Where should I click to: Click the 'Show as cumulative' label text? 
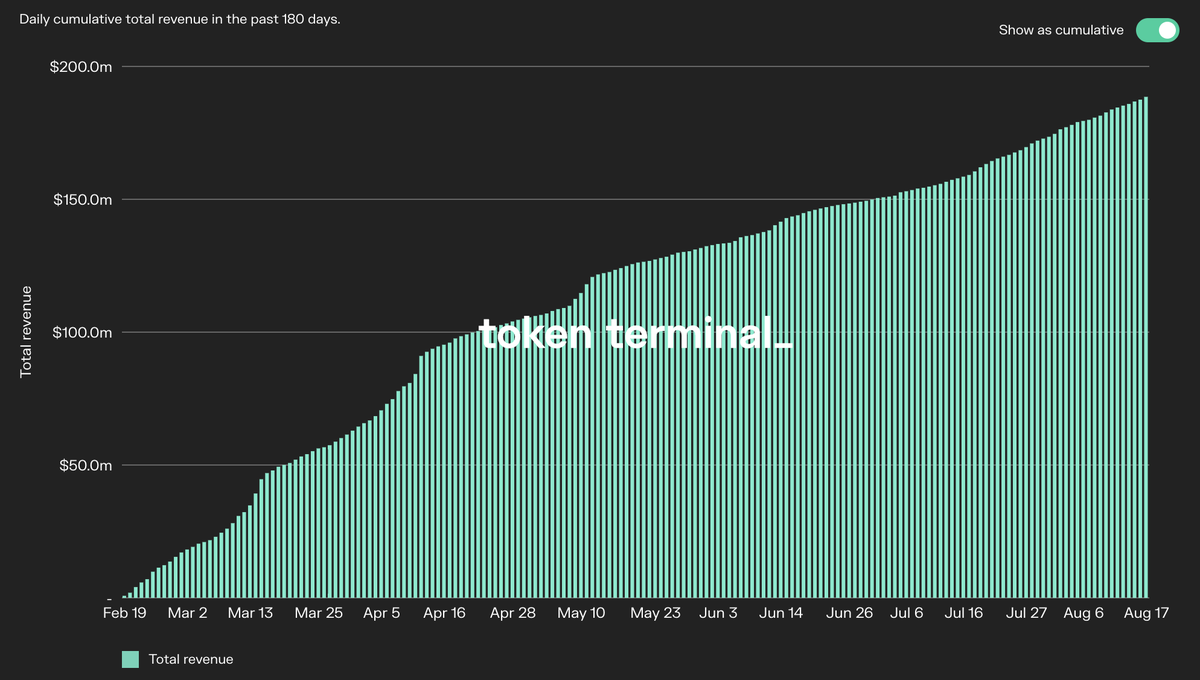coord(1061,30)
